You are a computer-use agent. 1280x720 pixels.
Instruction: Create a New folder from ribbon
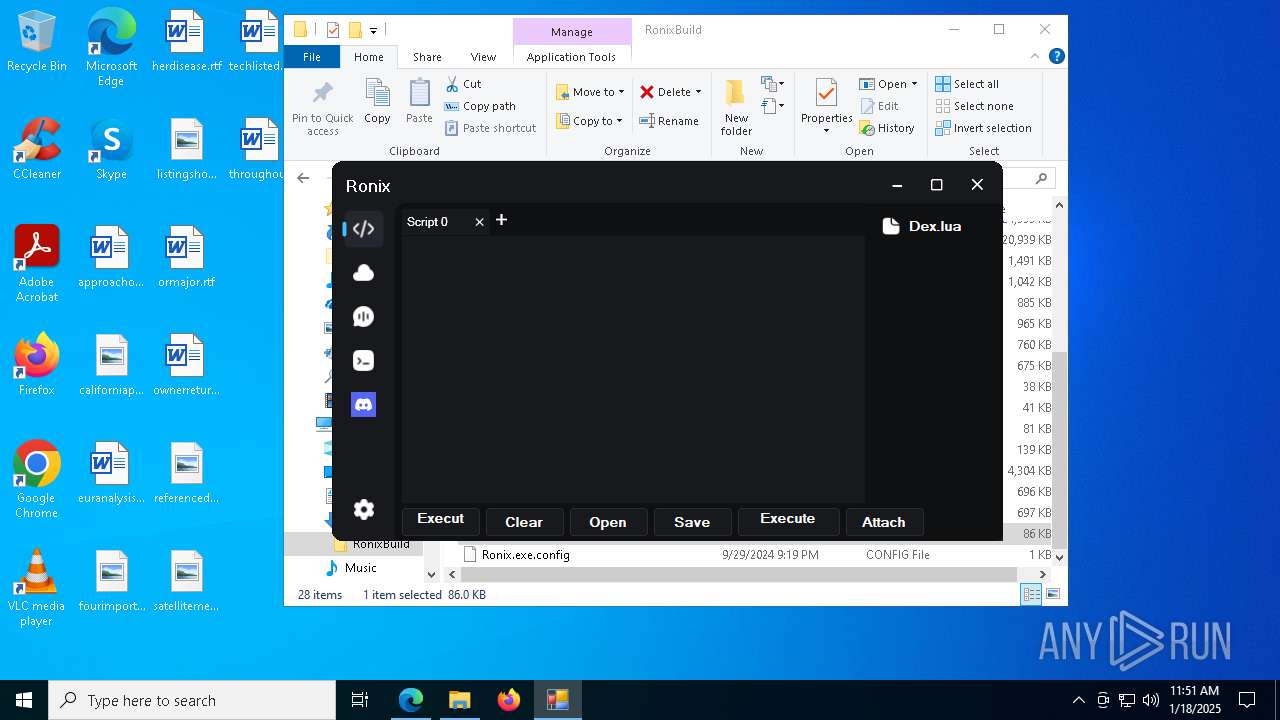(736, 107)
